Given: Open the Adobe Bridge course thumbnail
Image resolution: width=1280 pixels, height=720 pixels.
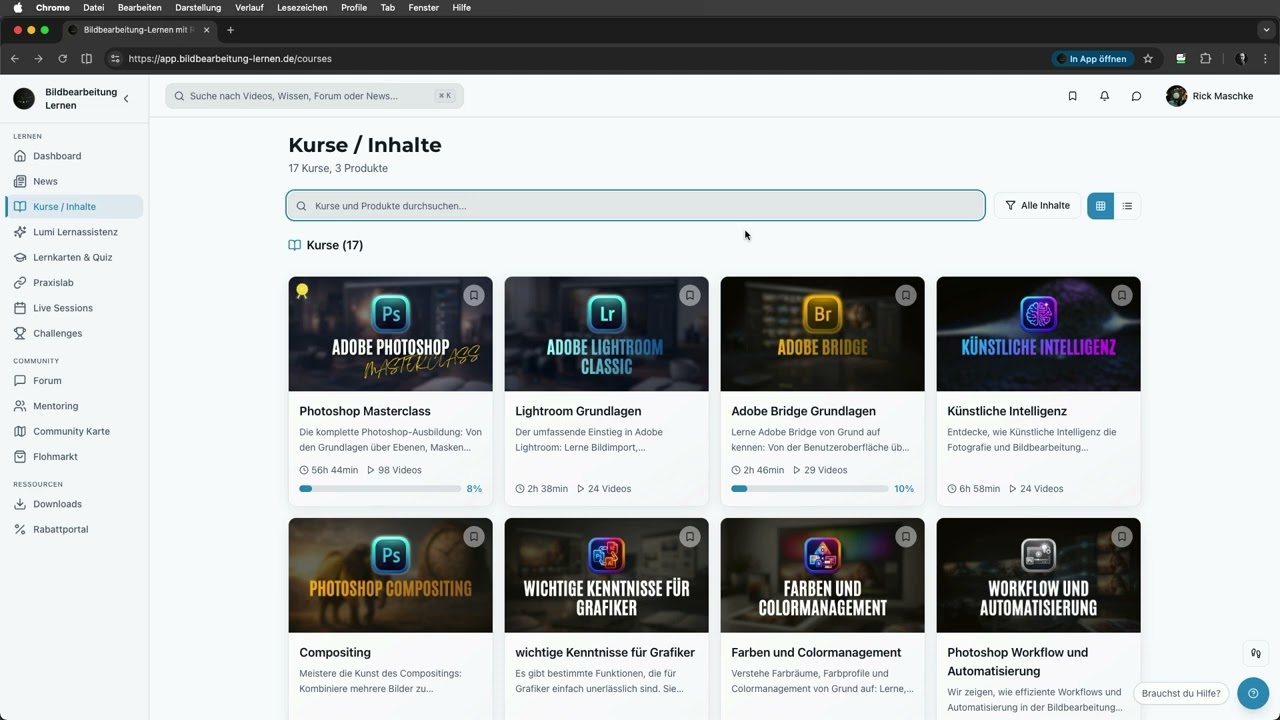Looking at the screenshot, I should click(822, 334).
